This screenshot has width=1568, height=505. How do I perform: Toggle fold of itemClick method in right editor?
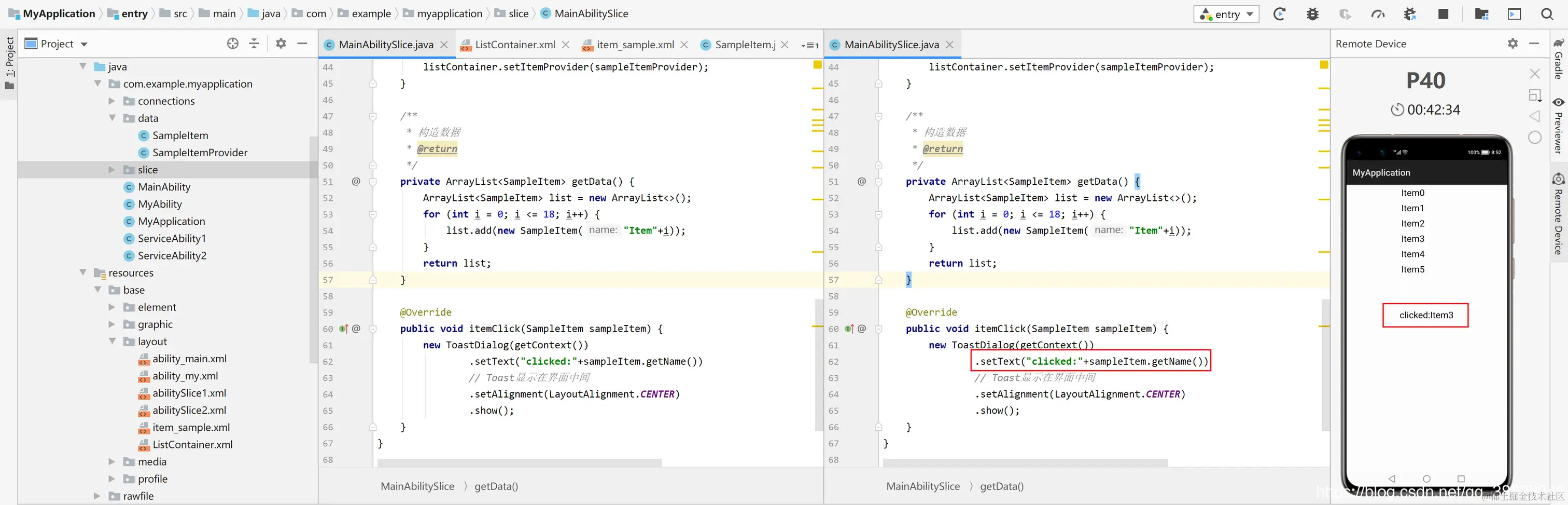878,329
